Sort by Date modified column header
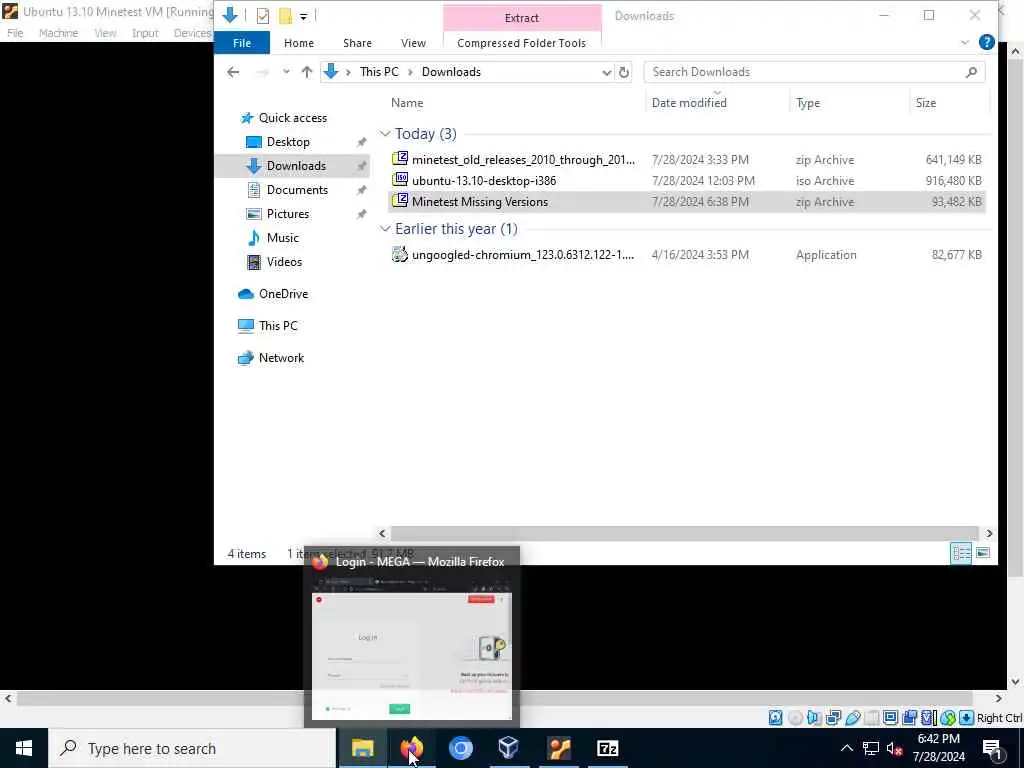Screen dimensions: 1024x768 pos(689,103)
